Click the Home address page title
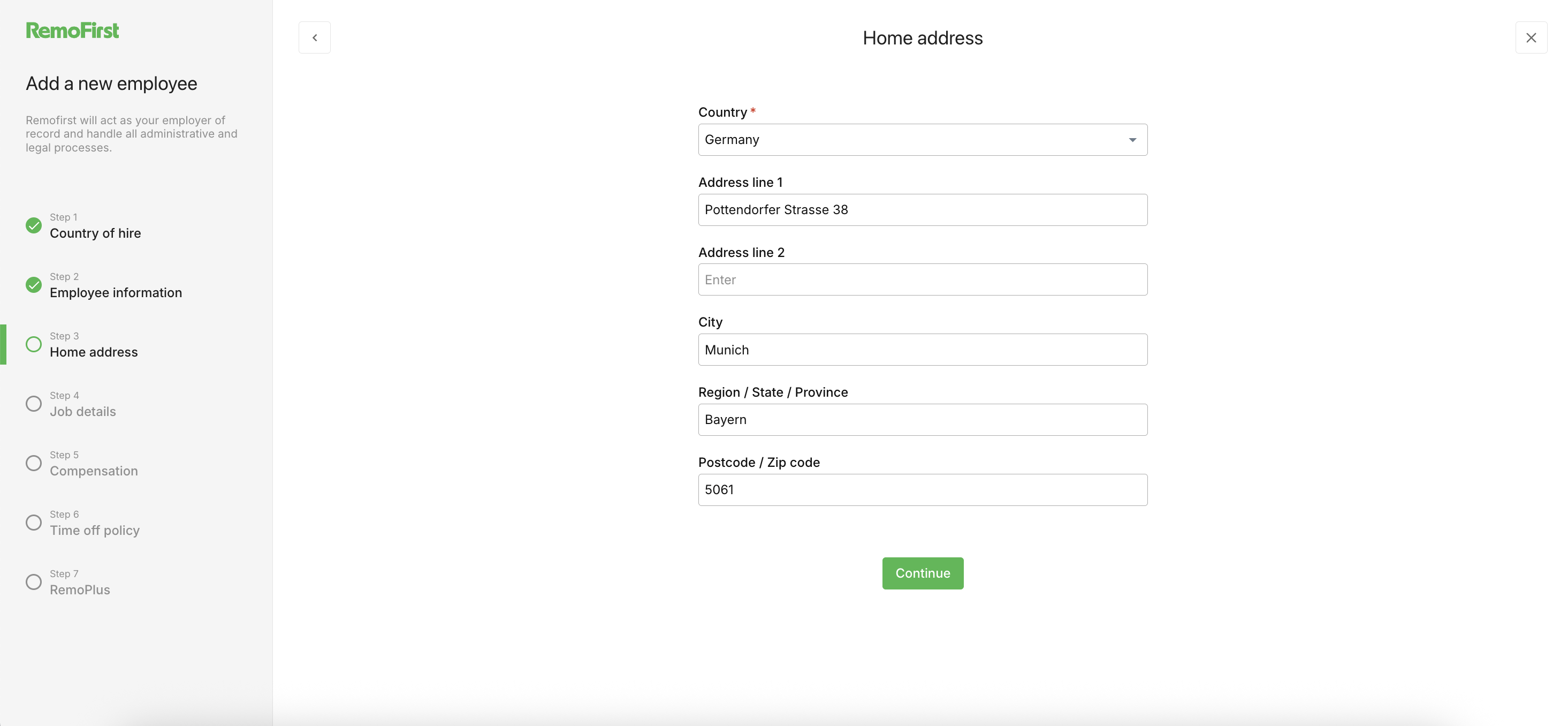This screenshot has width=1568, height=726. click(x=923, y=38)
